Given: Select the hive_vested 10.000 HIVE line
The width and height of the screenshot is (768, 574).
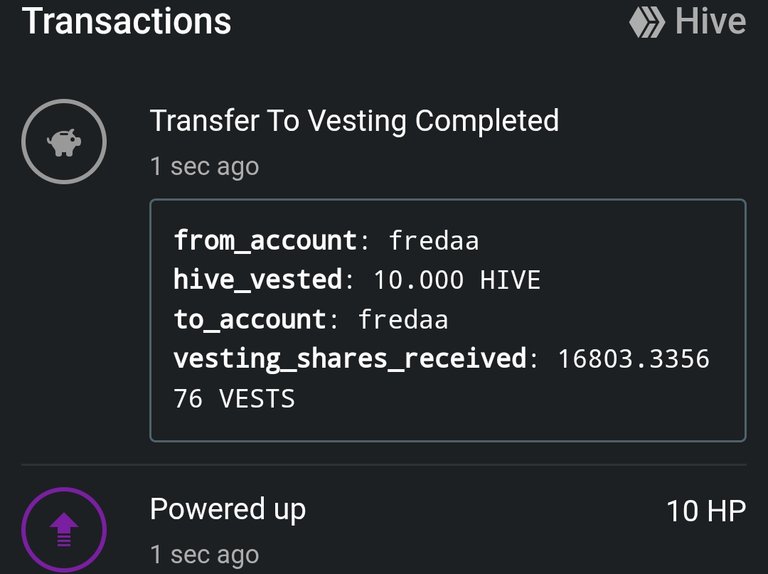Looking at the screenshot, I should [x=357, y=280].
